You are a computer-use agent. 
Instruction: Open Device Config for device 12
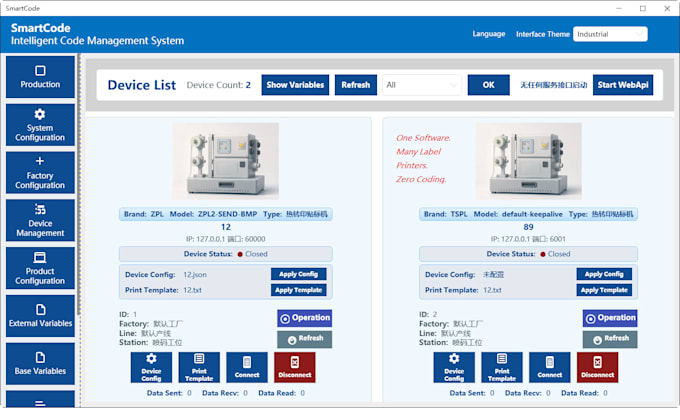[151, 367]
